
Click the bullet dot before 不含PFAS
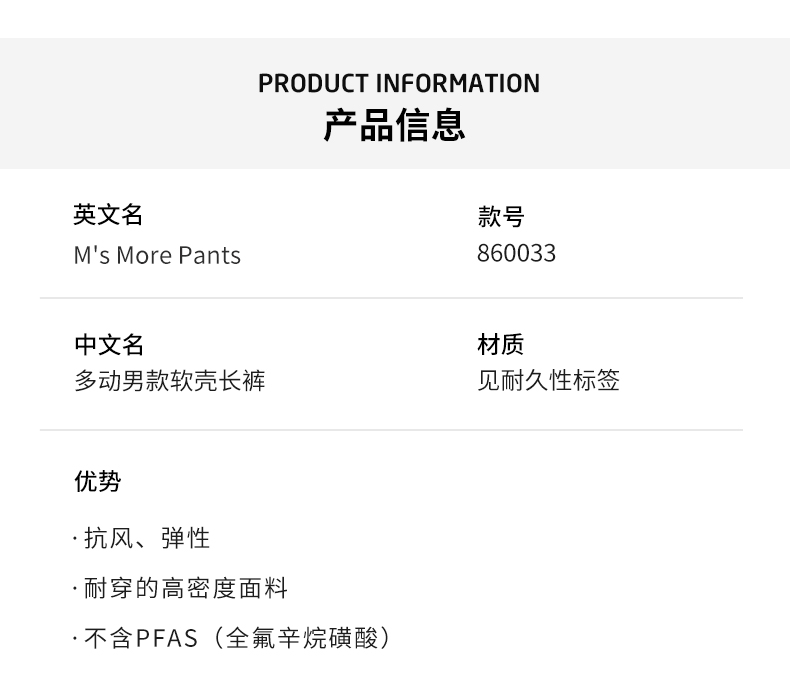[x=75, y=639]
